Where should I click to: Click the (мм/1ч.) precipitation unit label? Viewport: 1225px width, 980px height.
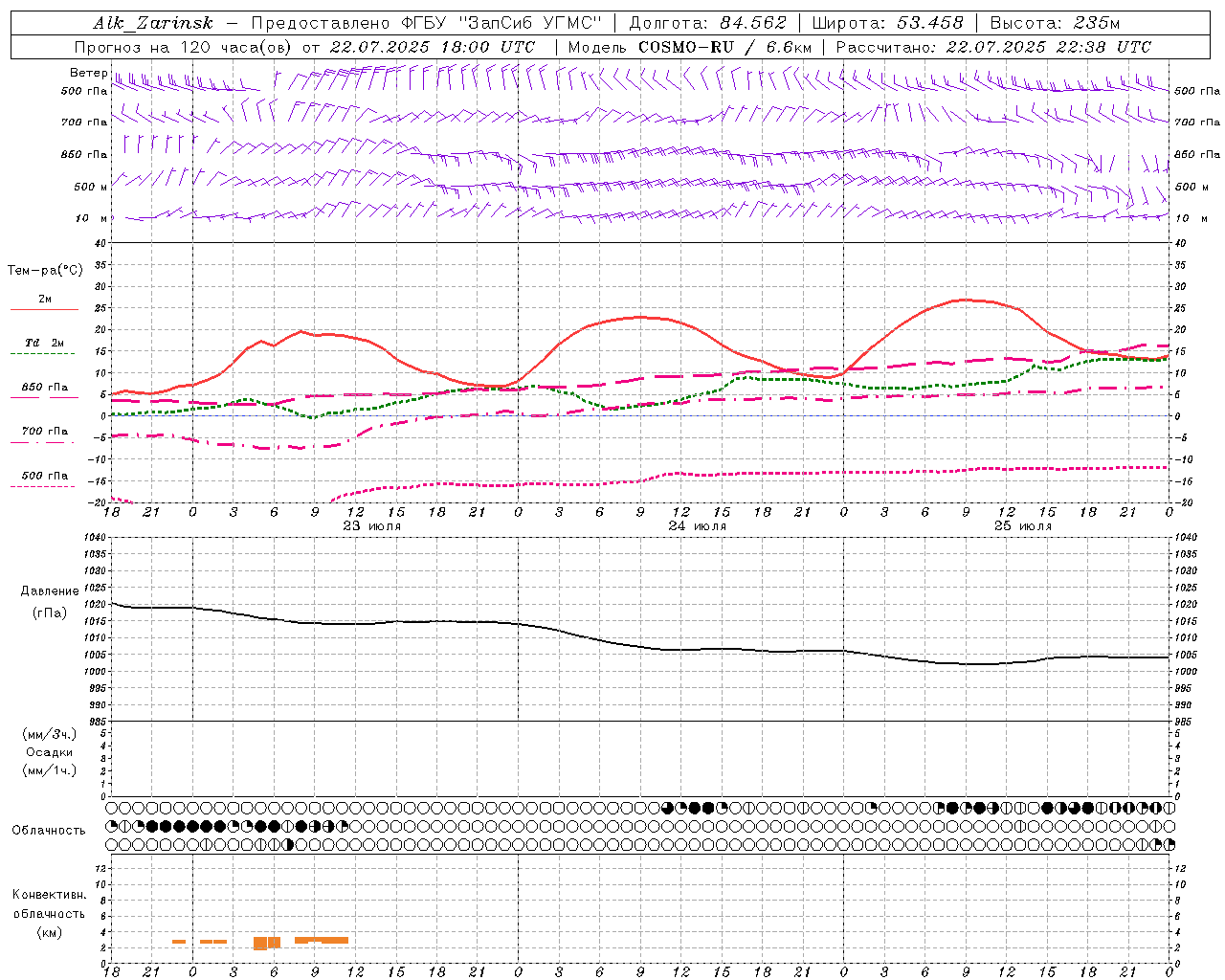click(50, 770)
